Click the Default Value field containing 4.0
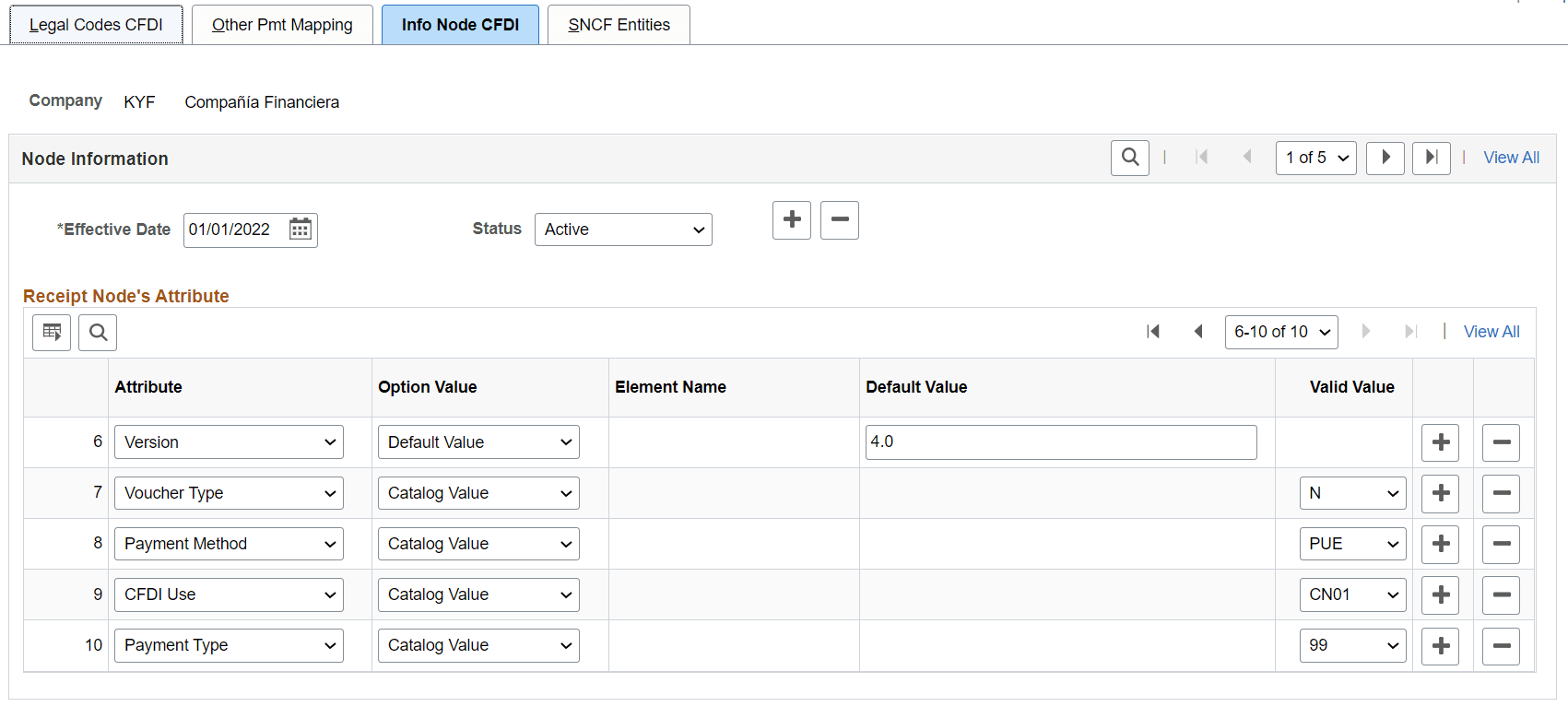Image resolution: width=1568 pixels, height=718 pixels. coord(1060,442)
